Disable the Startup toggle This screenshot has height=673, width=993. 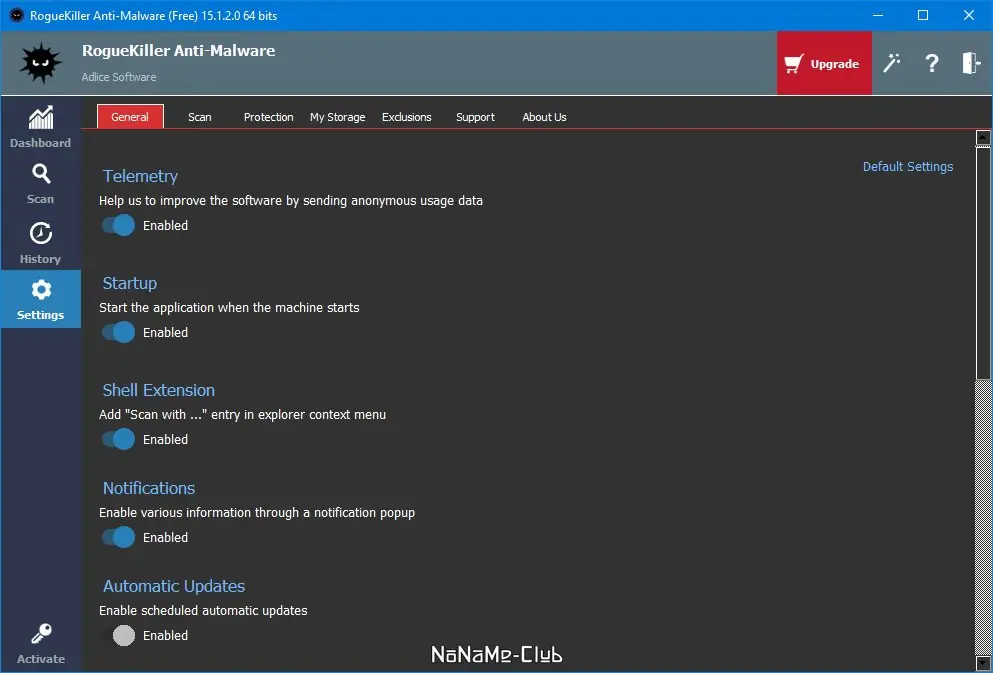click(x=118, y=332)
